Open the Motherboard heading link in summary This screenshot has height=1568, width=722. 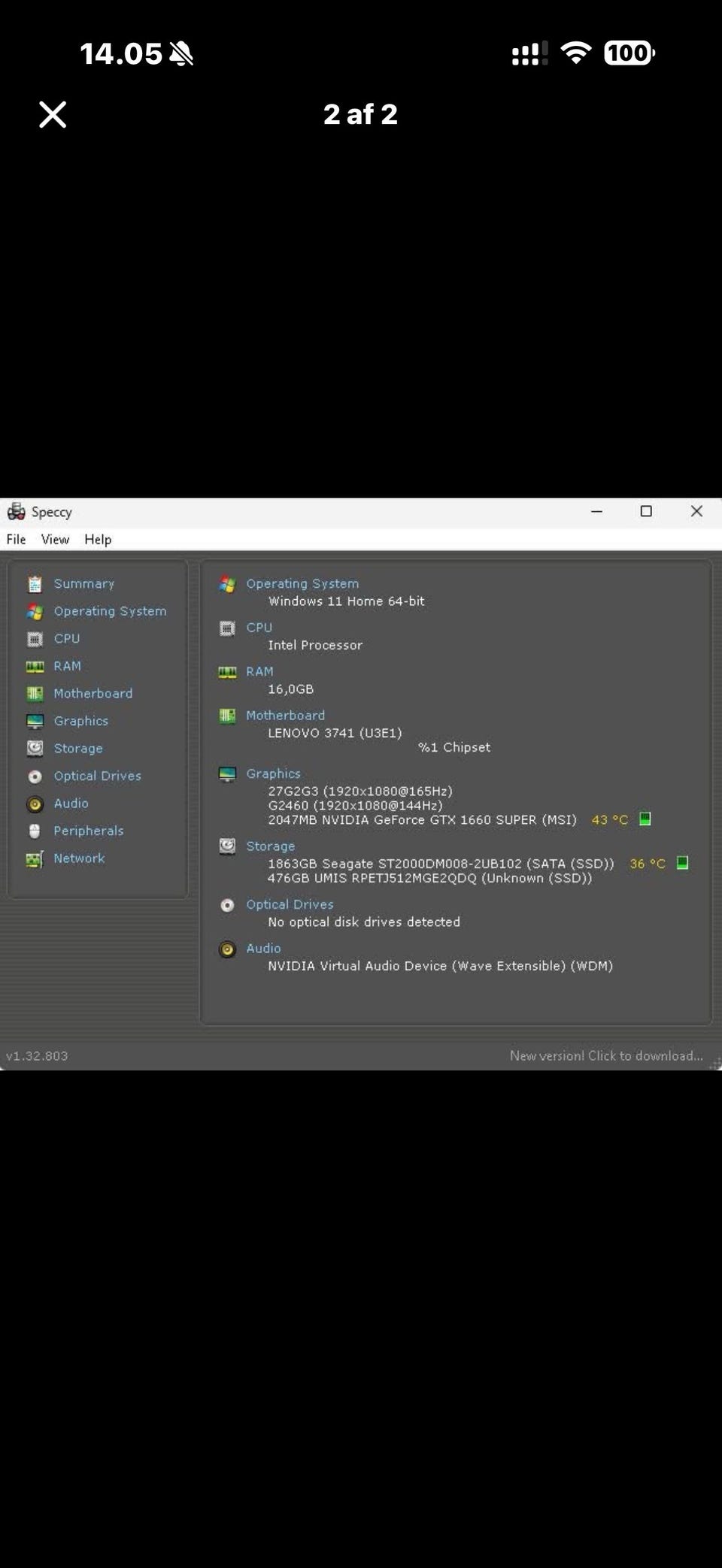286,716
